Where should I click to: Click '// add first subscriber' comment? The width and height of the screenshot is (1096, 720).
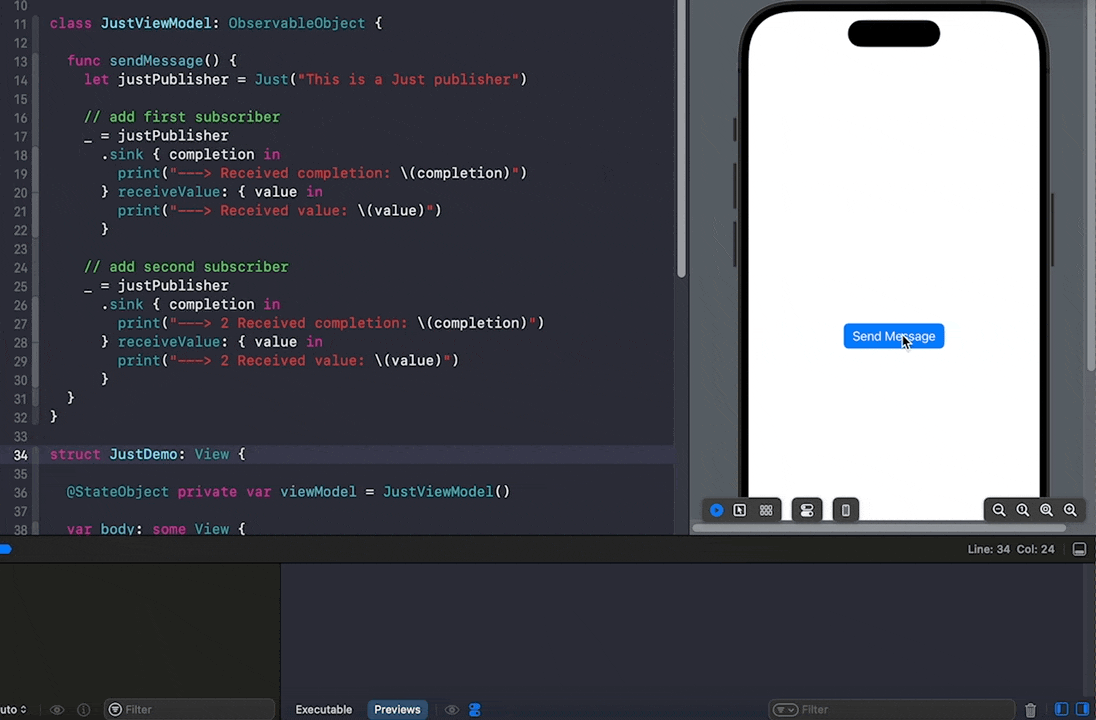coord(182,117)
